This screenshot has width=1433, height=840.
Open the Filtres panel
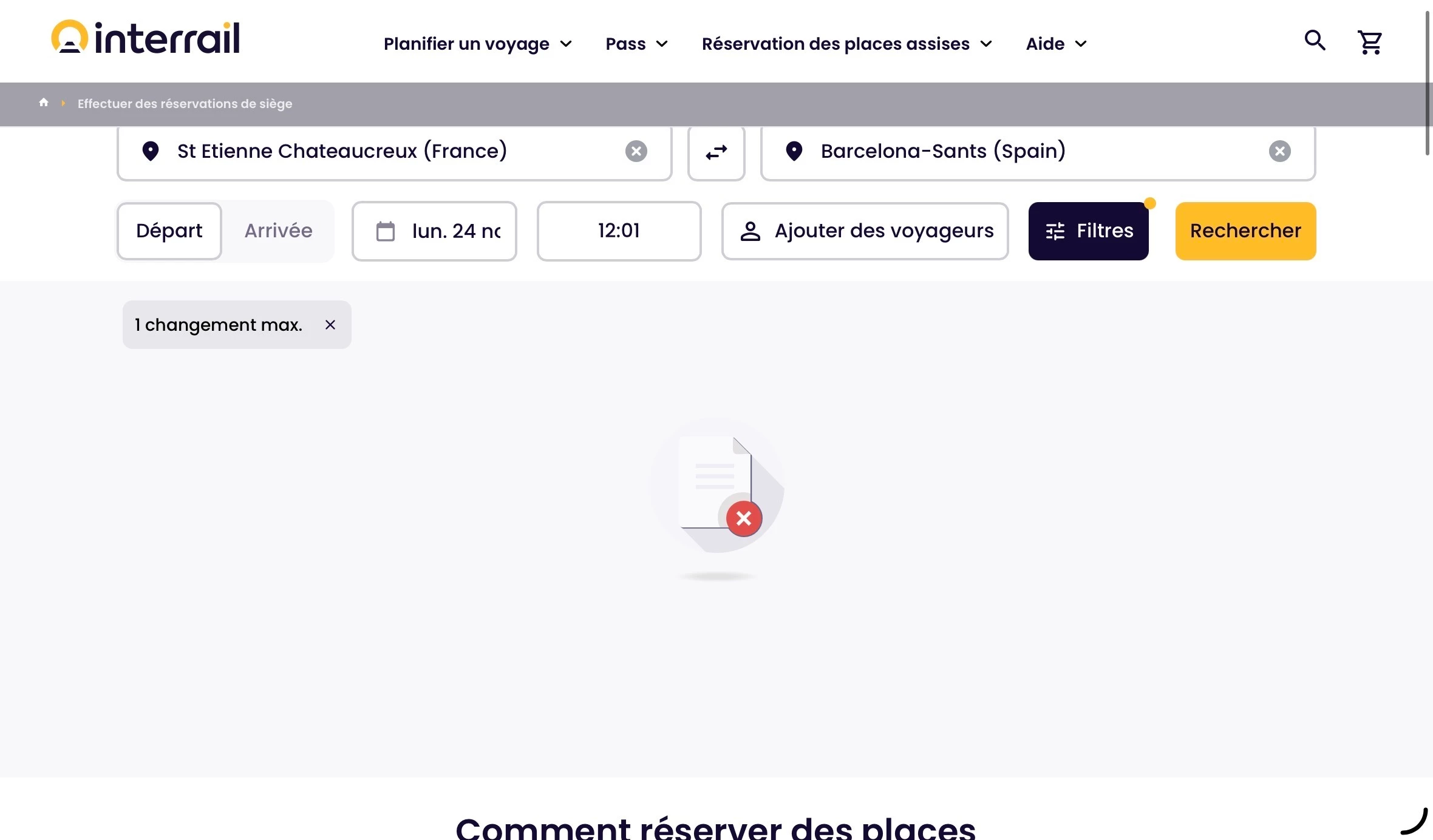[1088, 231]
